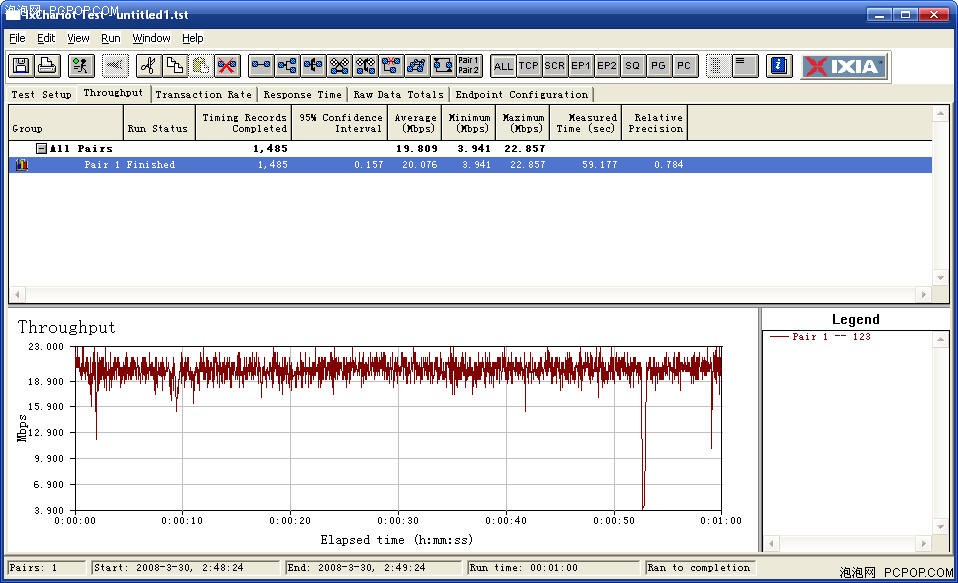Click the Pair 1 row bar-chart icon
958x583 pixels.
pyautogui.click(x=22, y=164)
